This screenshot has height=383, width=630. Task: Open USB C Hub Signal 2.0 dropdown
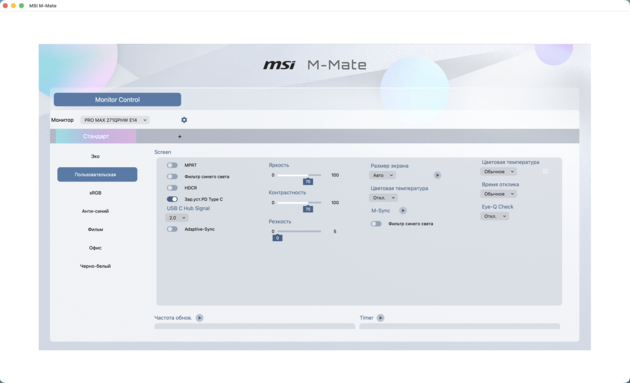point(176,218)
